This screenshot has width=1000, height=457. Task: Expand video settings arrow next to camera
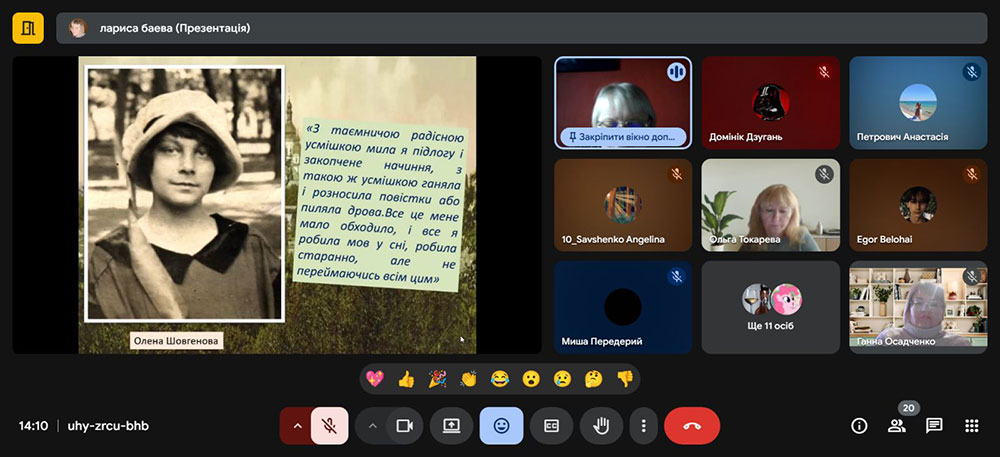pos(372,426)
